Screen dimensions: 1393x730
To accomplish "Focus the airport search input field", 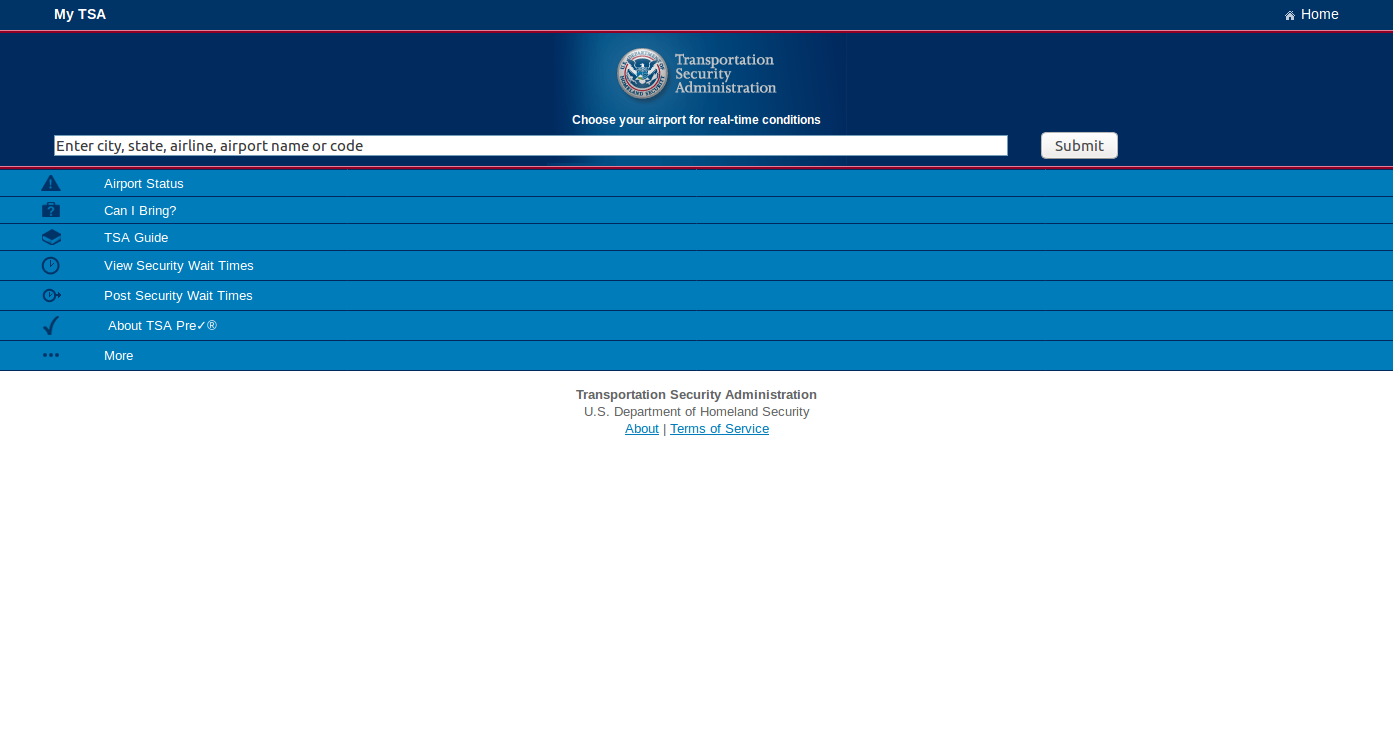I will coord(531,146).
